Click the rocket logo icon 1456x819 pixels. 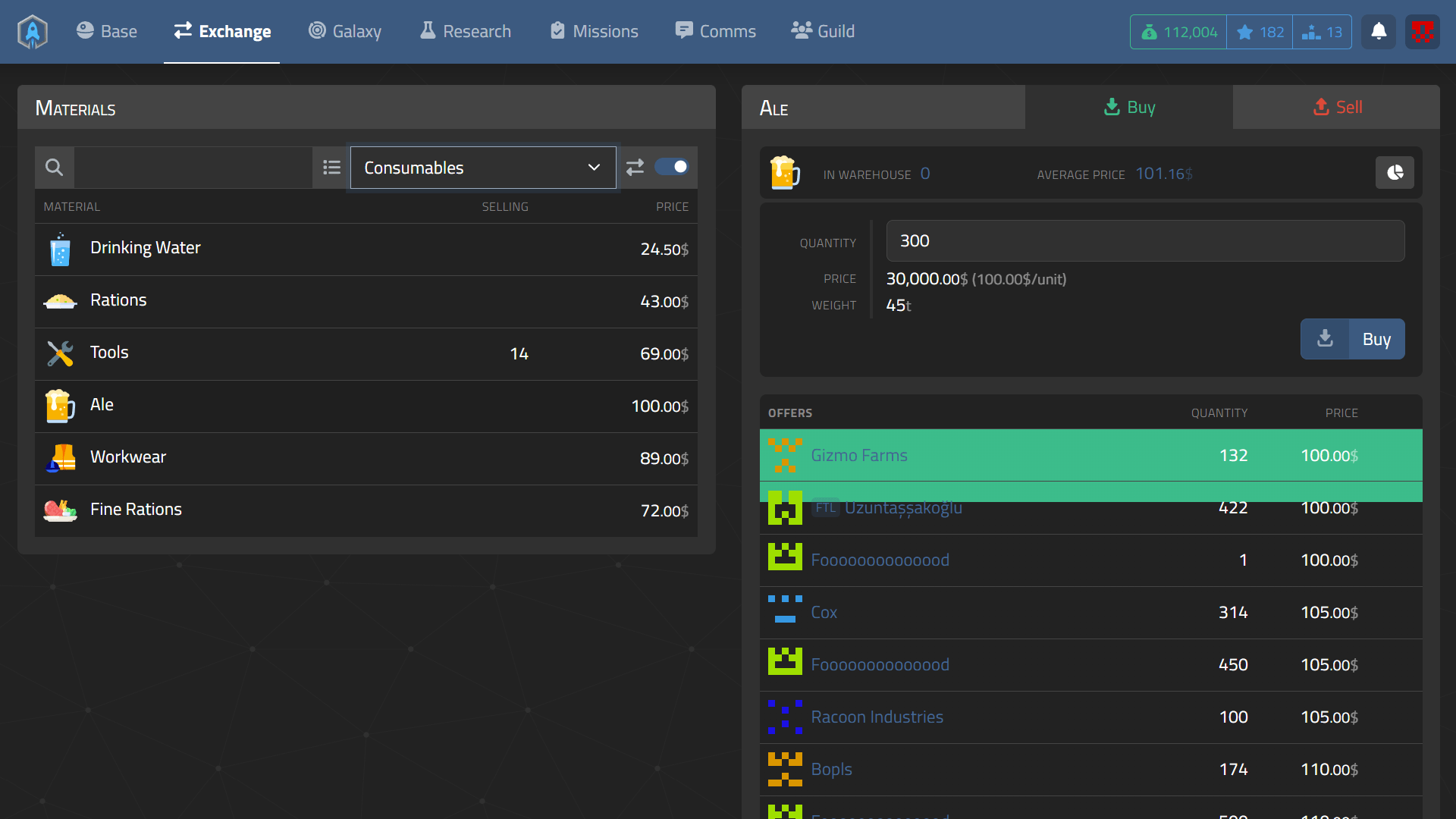coord(33,32)
